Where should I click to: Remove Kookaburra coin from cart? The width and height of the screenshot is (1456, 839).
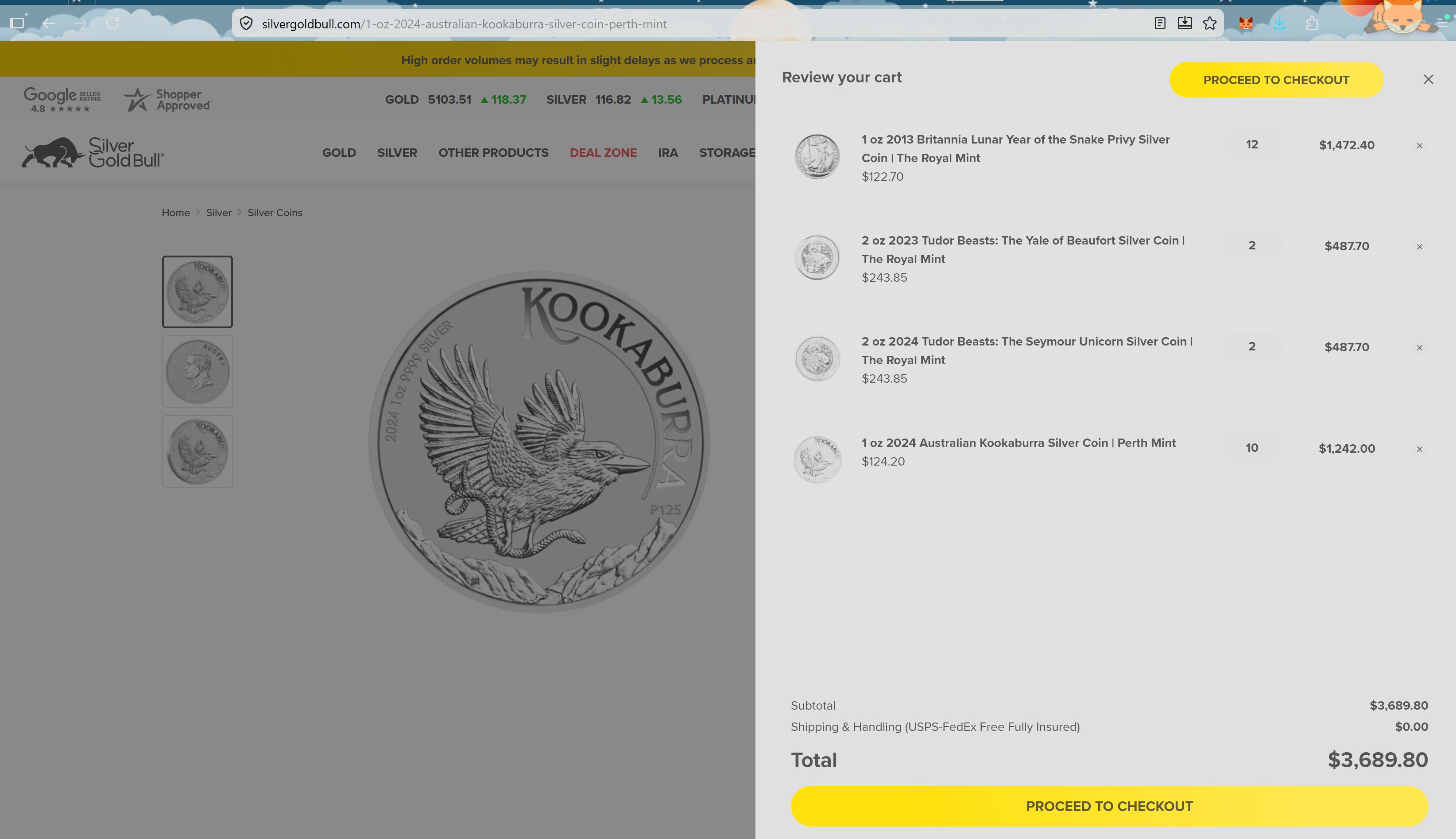[1419, 449]
